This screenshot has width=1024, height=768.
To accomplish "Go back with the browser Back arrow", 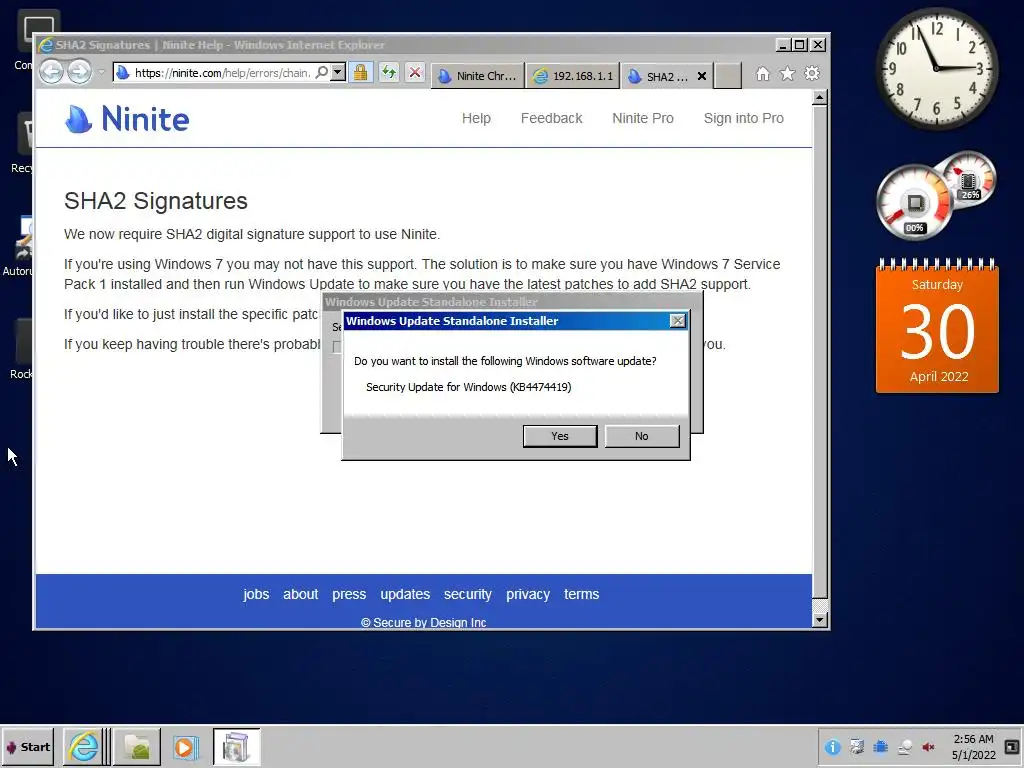I will (x=52, y=71).
